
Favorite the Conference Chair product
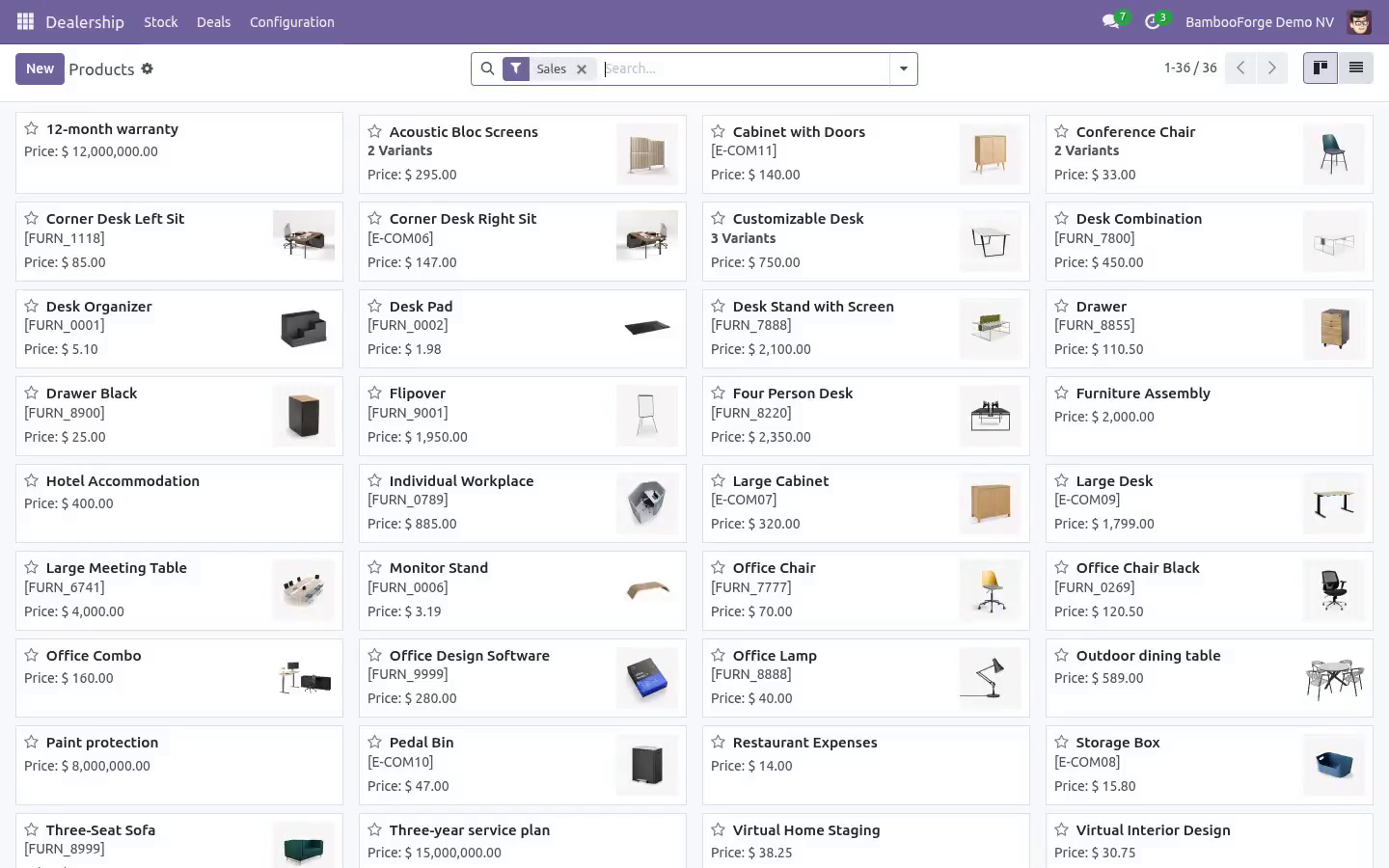[x=1062, y=131]
